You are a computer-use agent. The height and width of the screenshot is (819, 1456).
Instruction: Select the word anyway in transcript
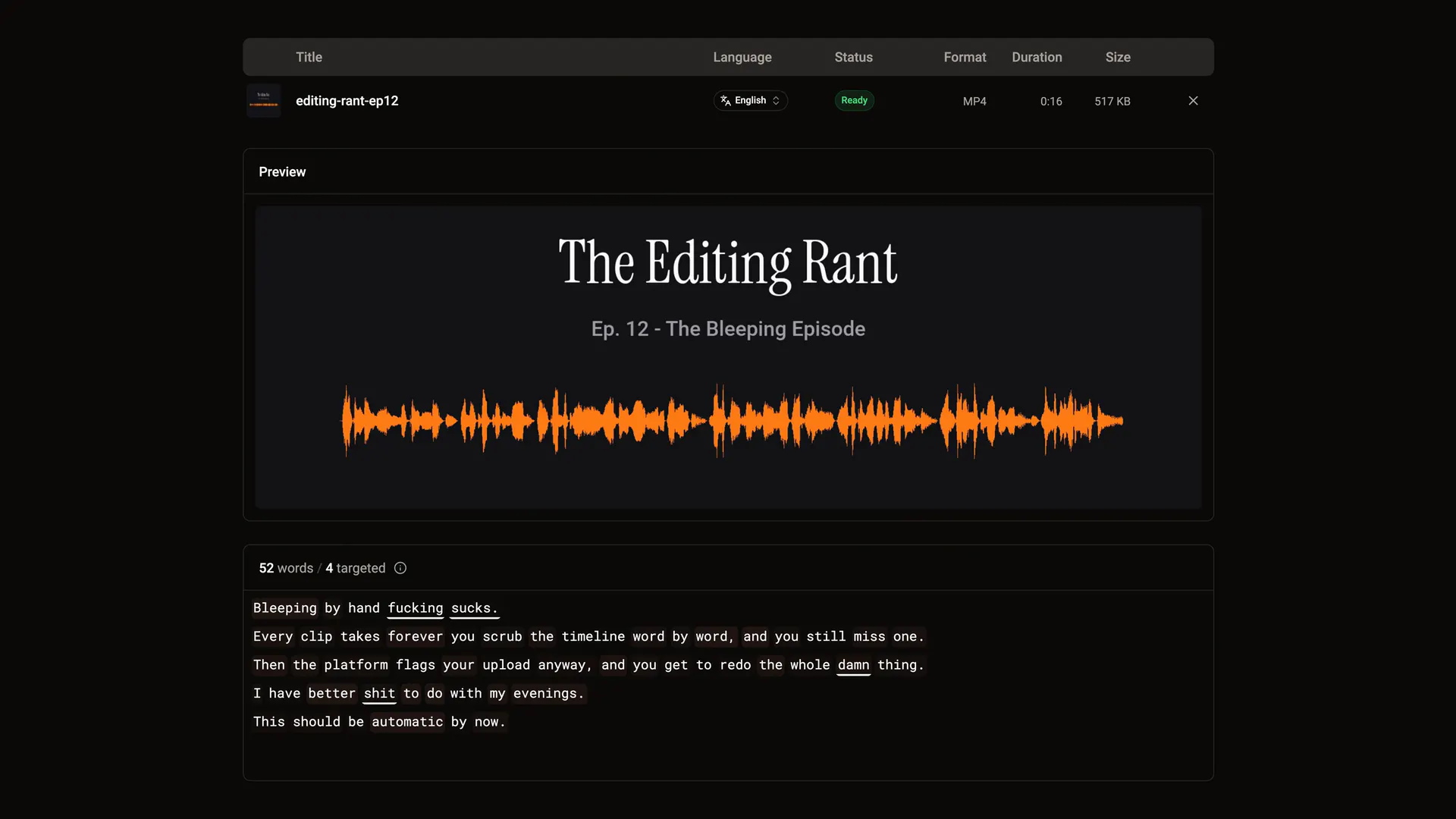point(565,665)
